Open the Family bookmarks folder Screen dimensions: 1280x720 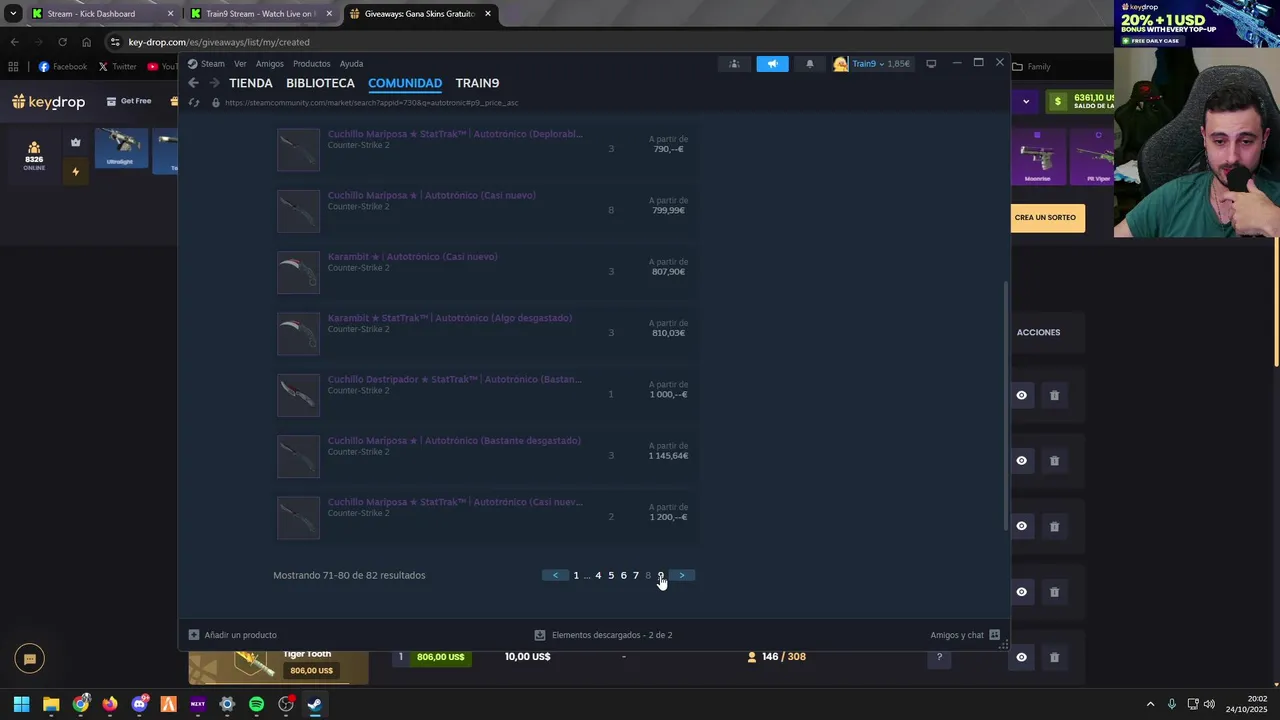[1032, 67]
